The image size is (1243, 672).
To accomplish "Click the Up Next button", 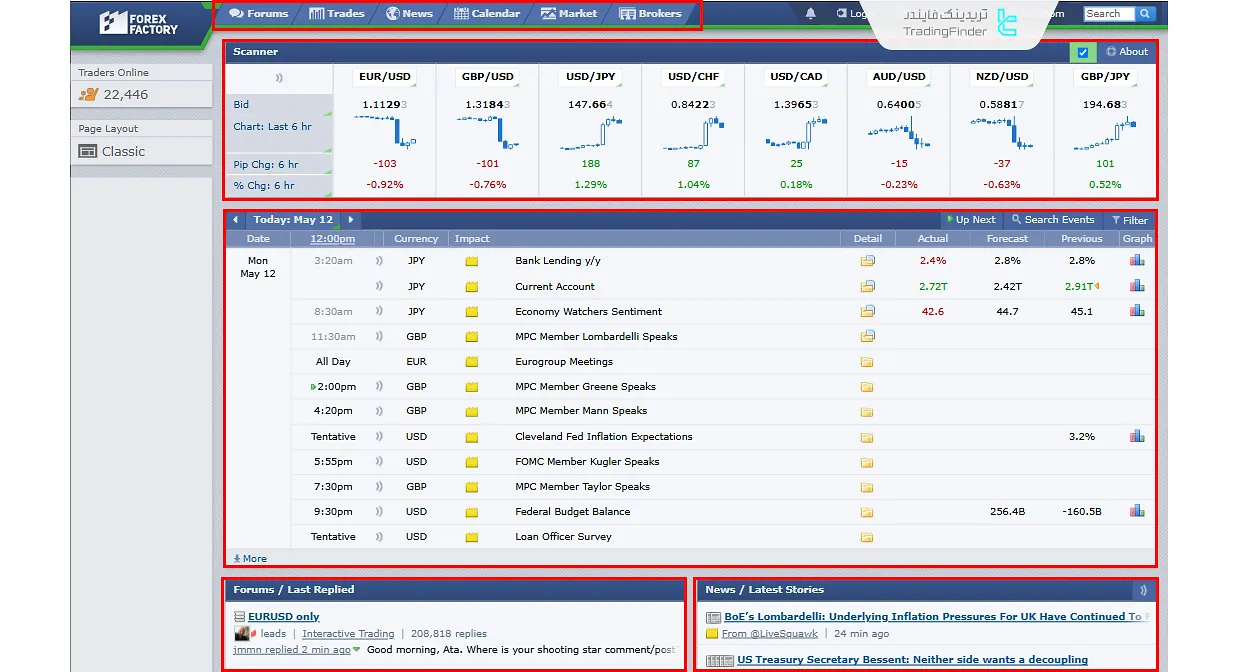I will point(970,220).
